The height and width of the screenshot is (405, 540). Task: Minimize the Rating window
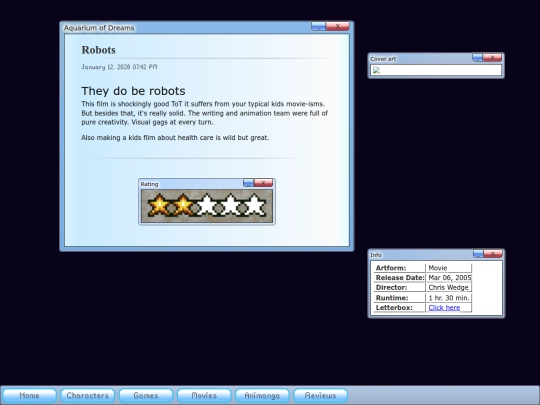(248, 183)
